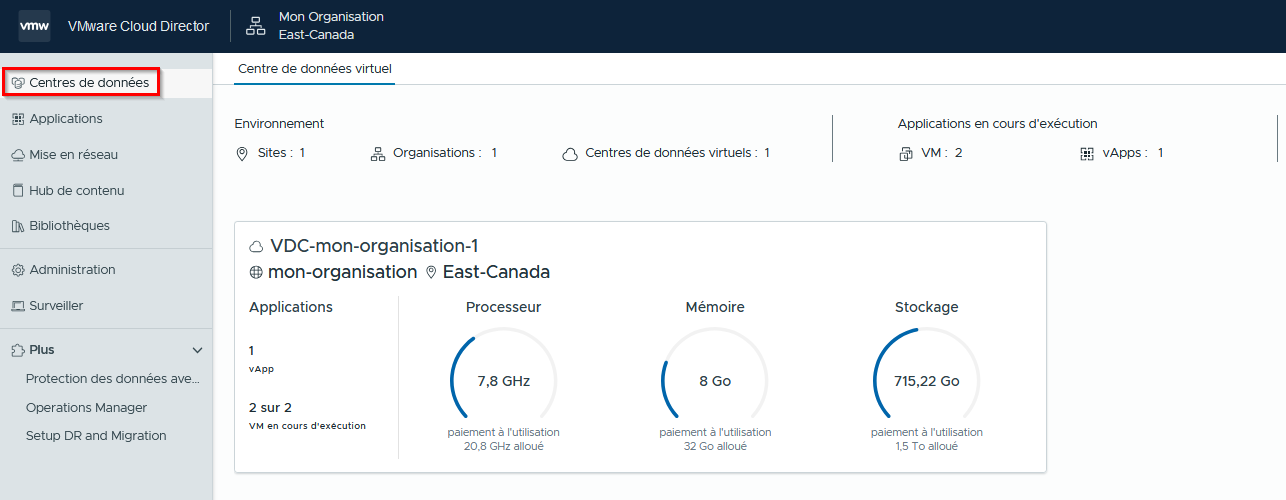Screen dimensions: 1286x500
Task: Click the 715,22 Go storage value
Action: click(x=926, y=381)
